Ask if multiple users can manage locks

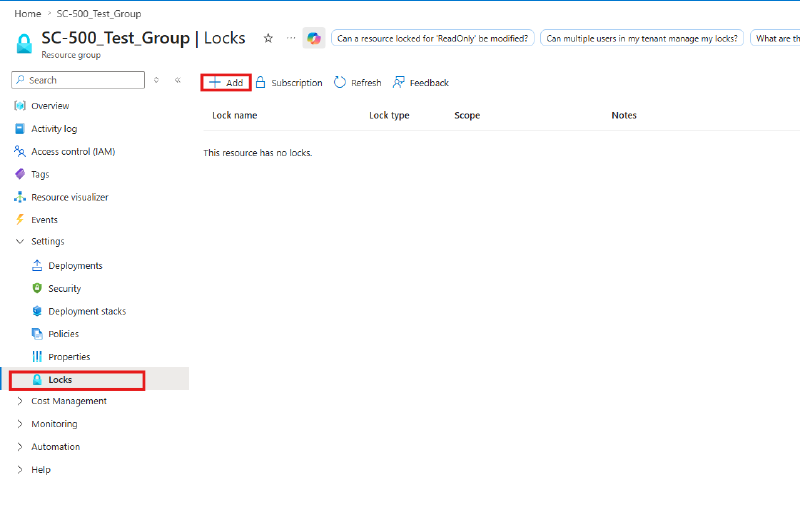(642, 38)
